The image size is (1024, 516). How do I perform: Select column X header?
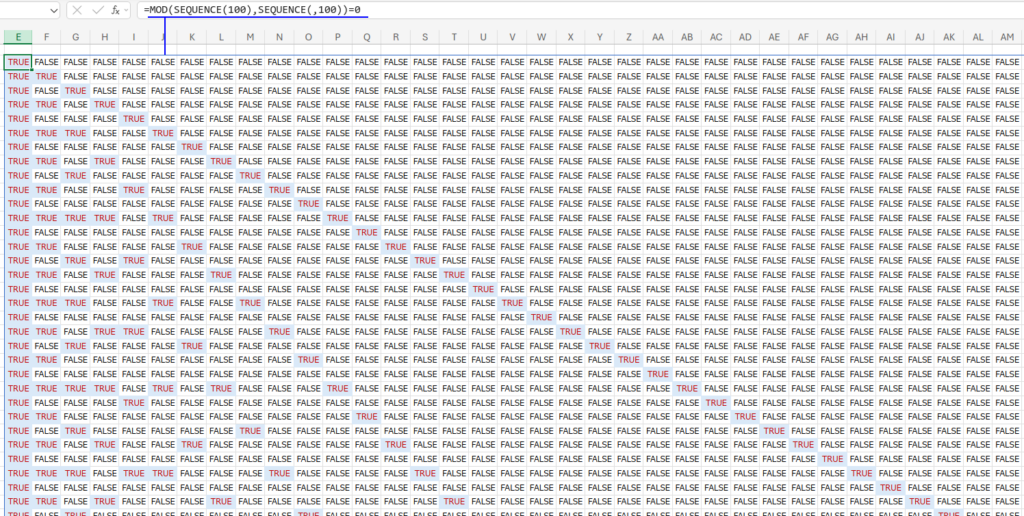571,37
